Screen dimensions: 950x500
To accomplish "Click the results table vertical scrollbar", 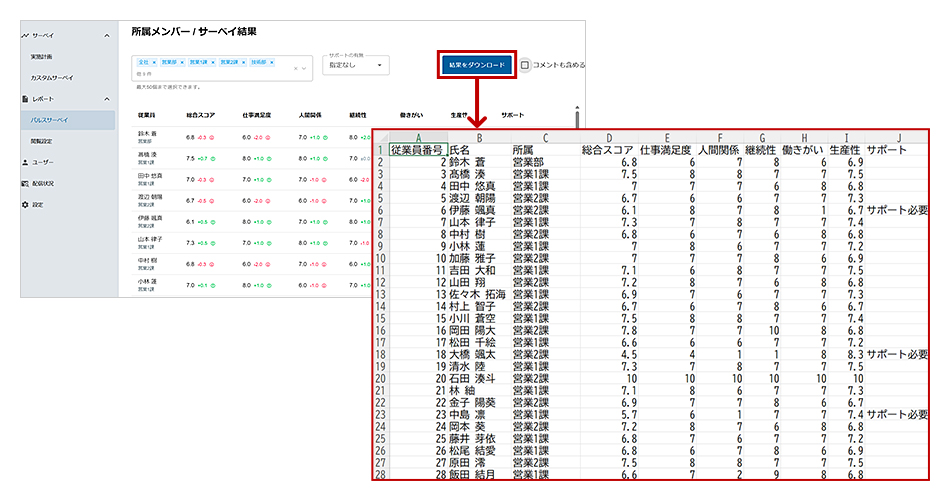I will pos(577,114).
